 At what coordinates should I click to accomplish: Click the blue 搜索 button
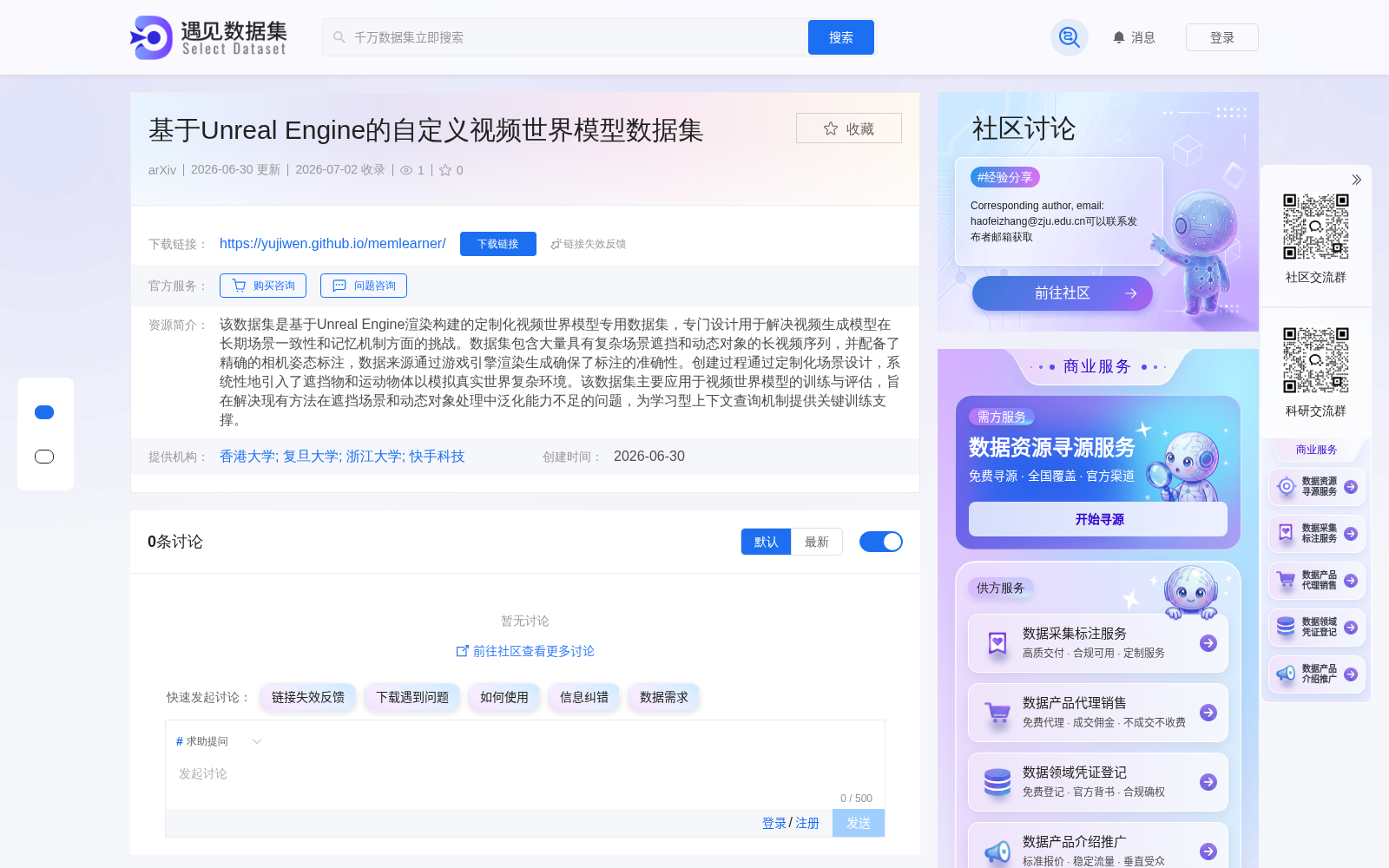841,37
